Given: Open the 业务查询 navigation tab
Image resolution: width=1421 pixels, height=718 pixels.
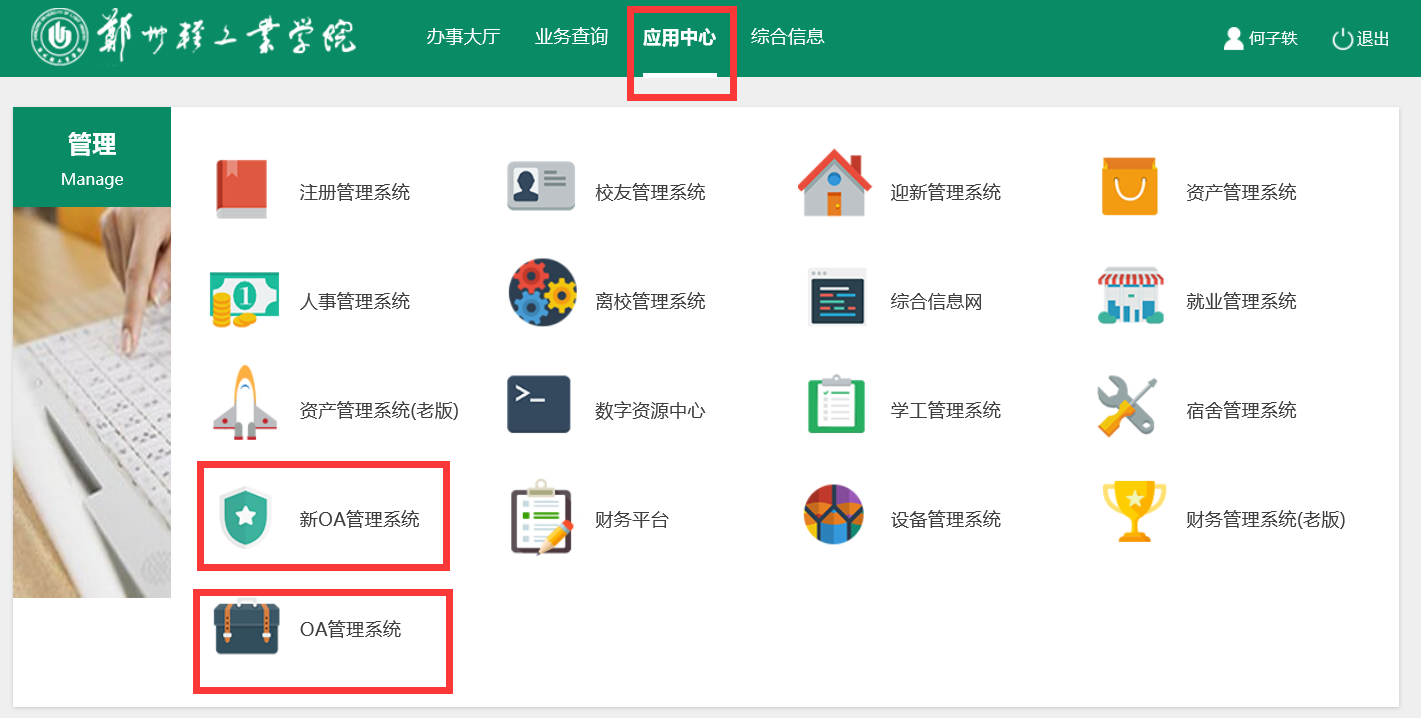Looking at the screenshot, I should tap(571, 37).
